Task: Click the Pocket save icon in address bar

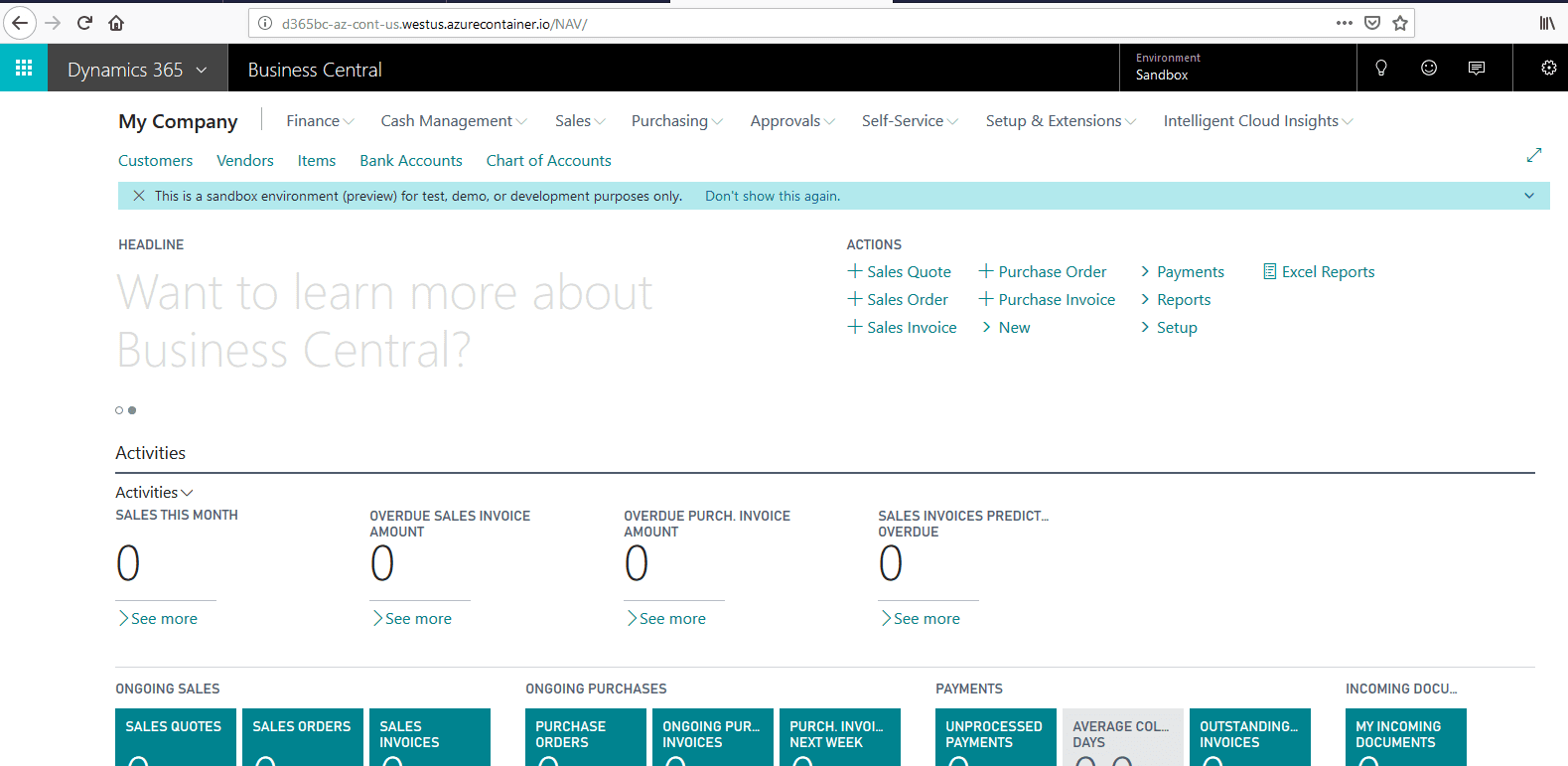Action: [x=1372, y=23]
